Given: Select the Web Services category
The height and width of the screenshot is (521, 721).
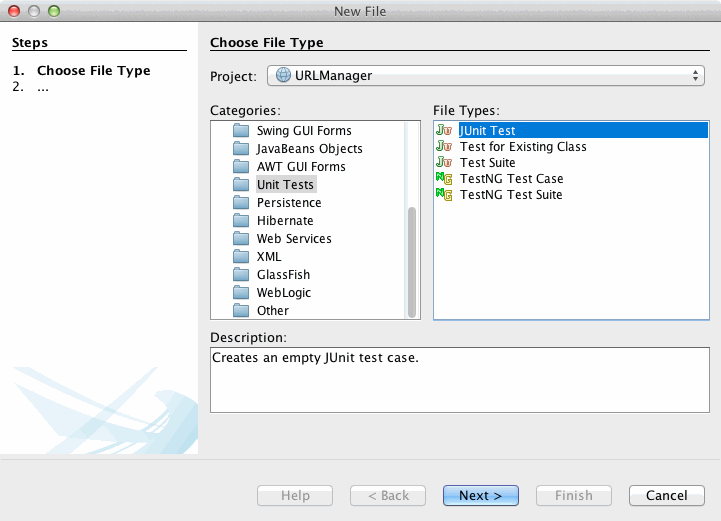Looking at the screenshot, I should (x=294, y=239).
